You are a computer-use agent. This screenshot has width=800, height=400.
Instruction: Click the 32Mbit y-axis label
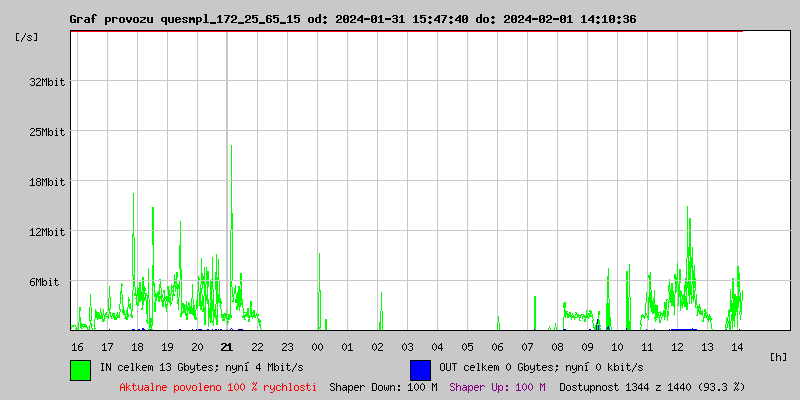click(x=47, y=82)
